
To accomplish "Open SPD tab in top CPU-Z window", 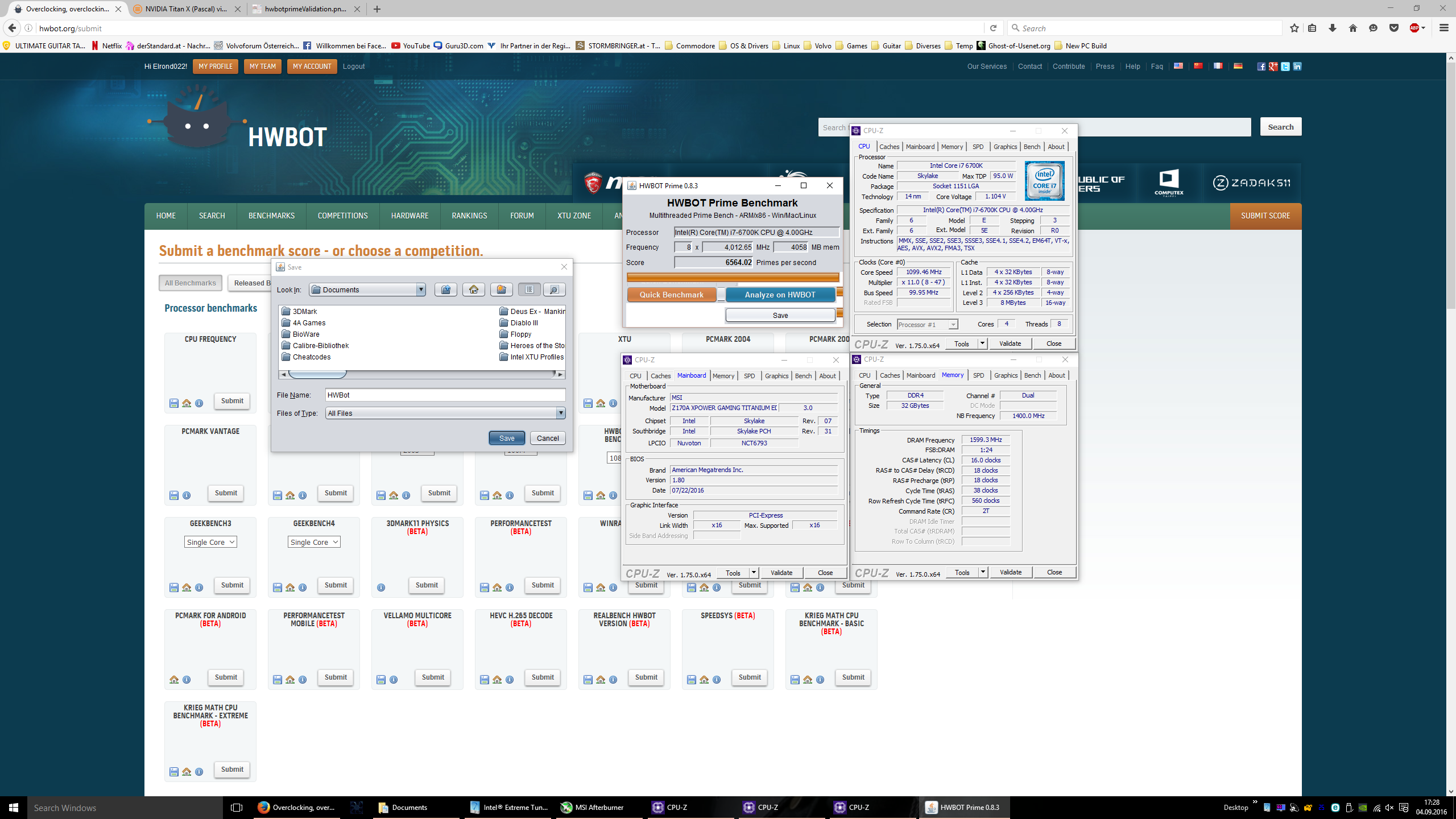I will [x=978, y=147].
